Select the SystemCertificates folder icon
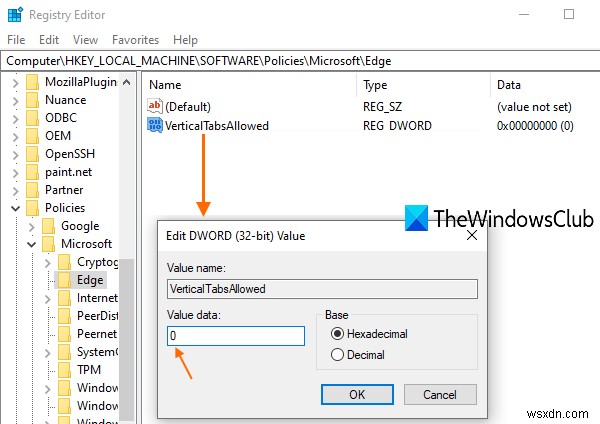600x424 pixels. [65, 352]
